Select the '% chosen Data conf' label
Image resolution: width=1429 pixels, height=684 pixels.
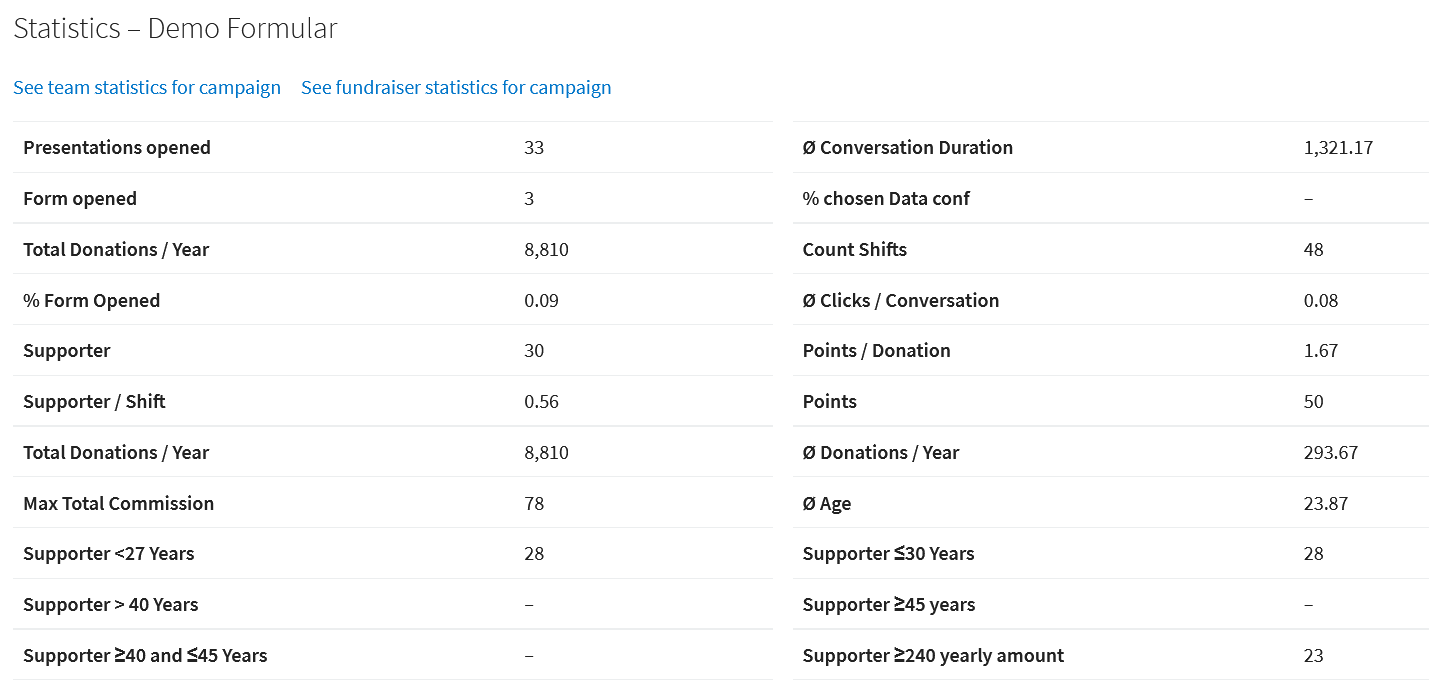coord(886,198)
